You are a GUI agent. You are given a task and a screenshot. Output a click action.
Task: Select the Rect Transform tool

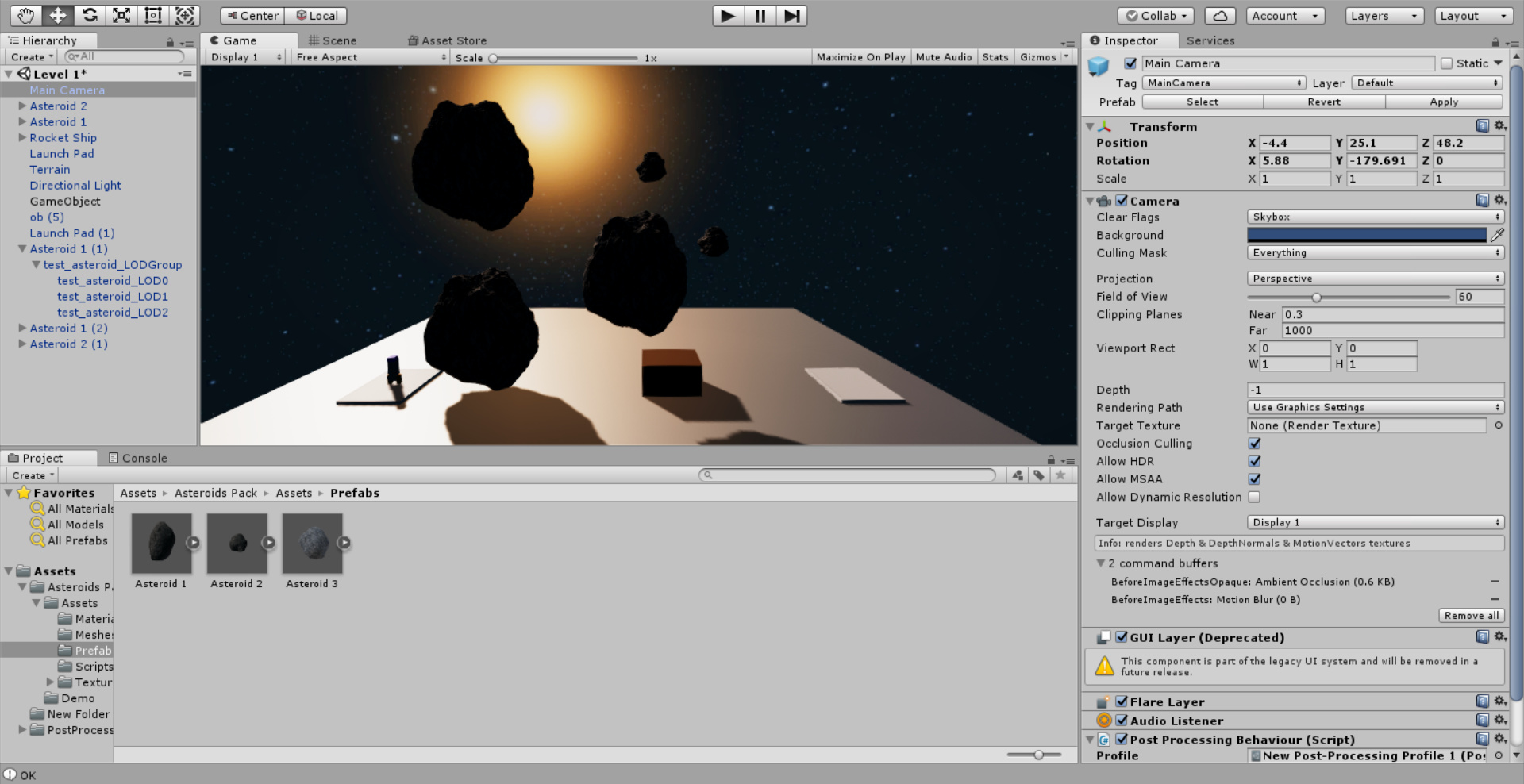point(153,15)
